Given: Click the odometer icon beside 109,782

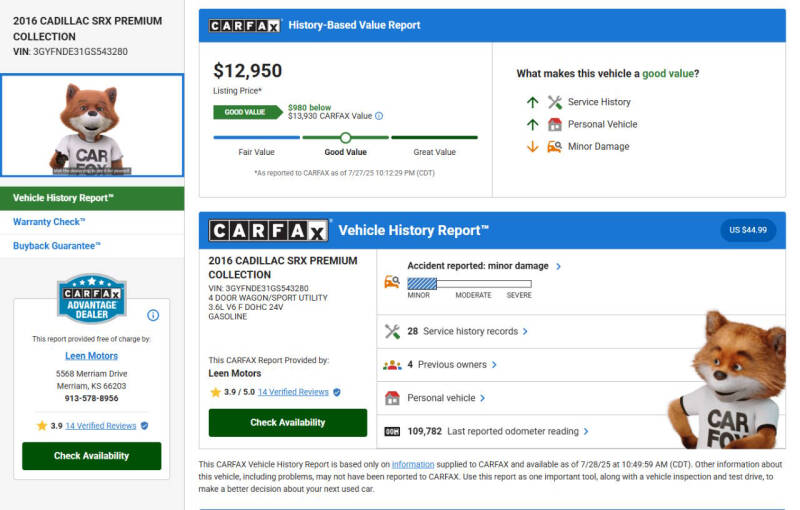Looking at the screenshot, I should pyautogui.click(x=392, y=431).
